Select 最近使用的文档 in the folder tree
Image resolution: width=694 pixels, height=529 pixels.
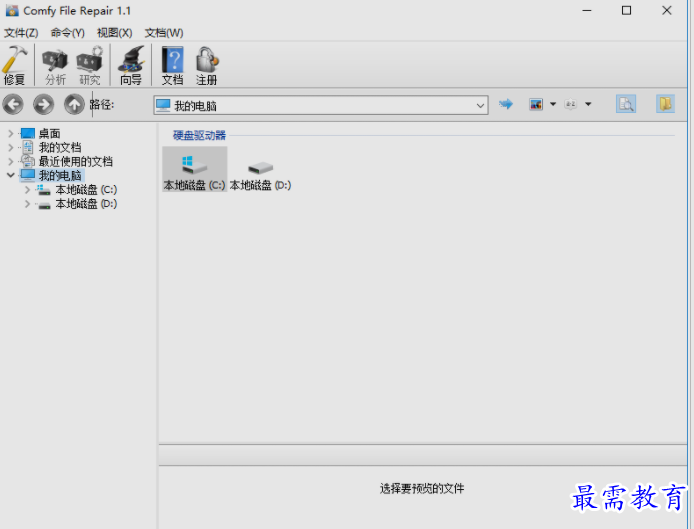(x=75, y=162)
